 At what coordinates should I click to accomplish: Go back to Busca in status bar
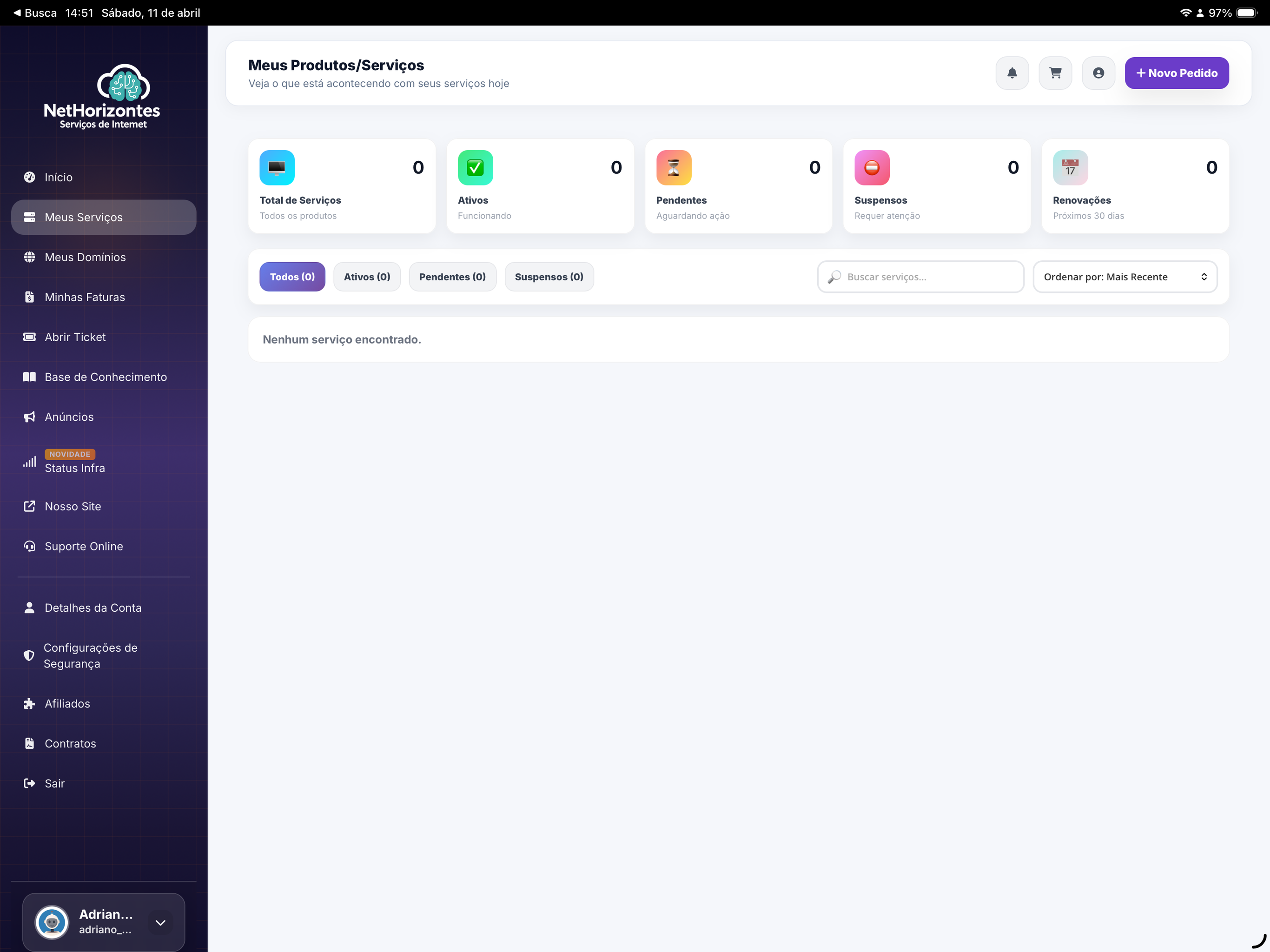point(34,13)
